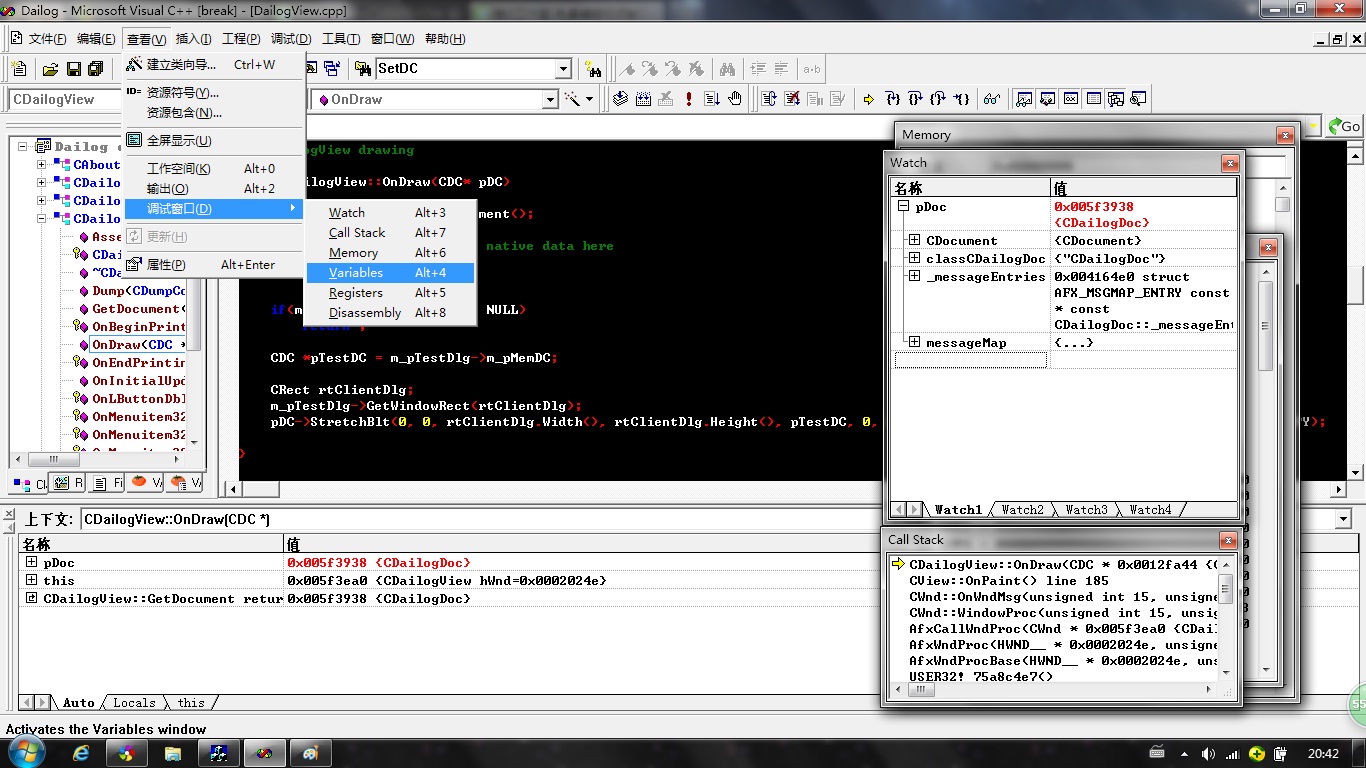Open the OnDraw member combo box dropdown
1366x768 pixels.
(x=549, y=99)
